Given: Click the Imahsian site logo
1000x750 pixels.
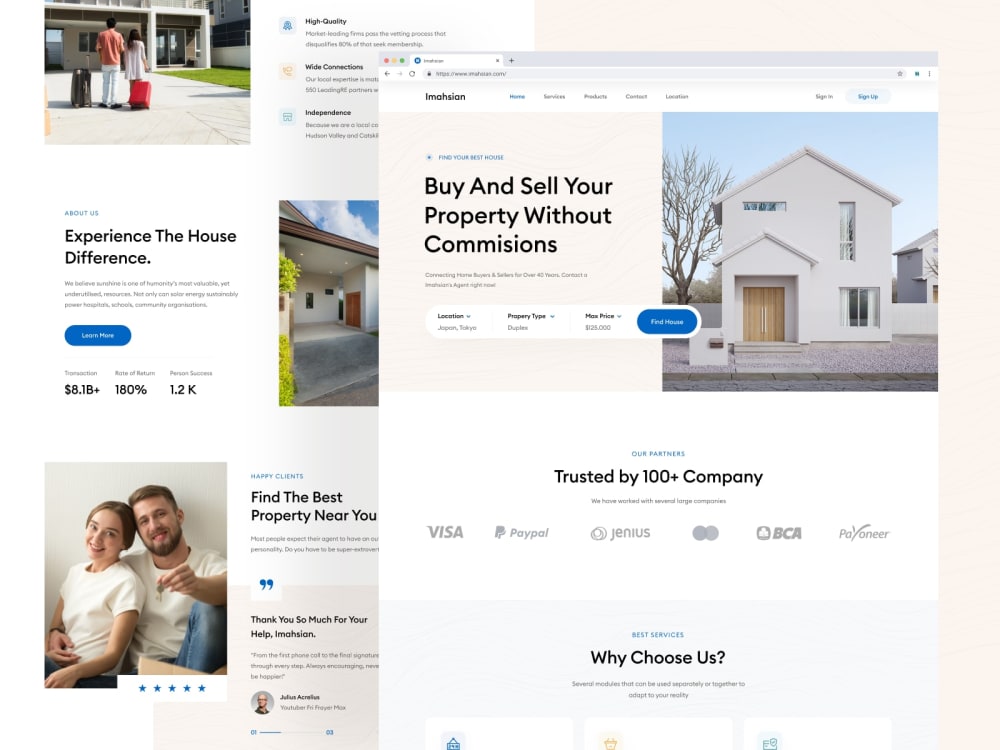Looking at the screenshot, I should tap(445, 97).
